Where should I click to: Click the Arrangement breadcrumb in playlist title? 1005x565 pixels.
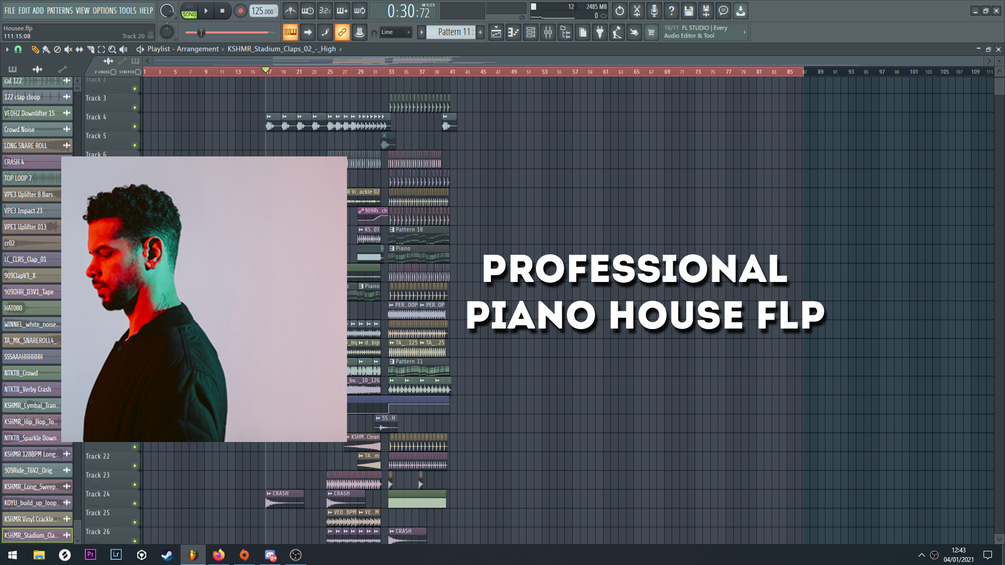[198, 49]
